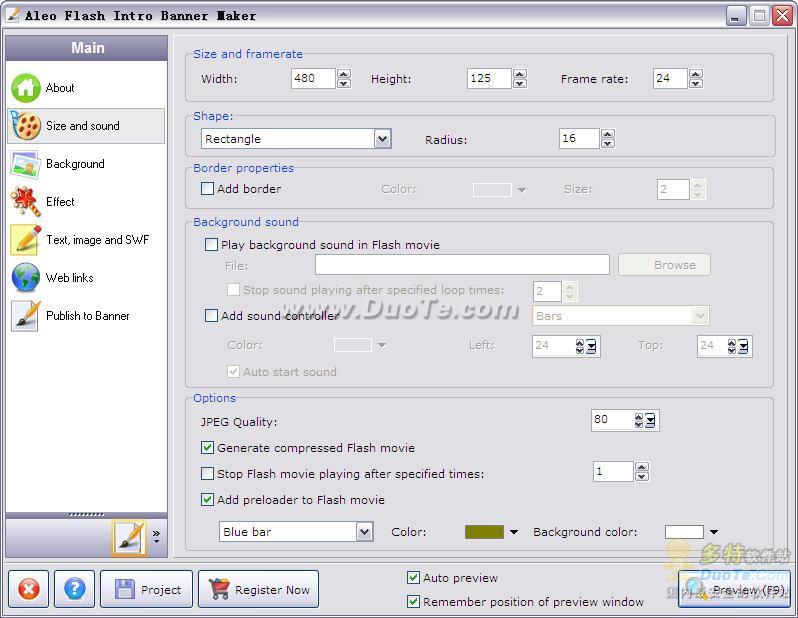Screen dimensions: 798x618
Task: Open preloader Color dropdown arrow
Action: pyautogui.click(x=514, y=532)
